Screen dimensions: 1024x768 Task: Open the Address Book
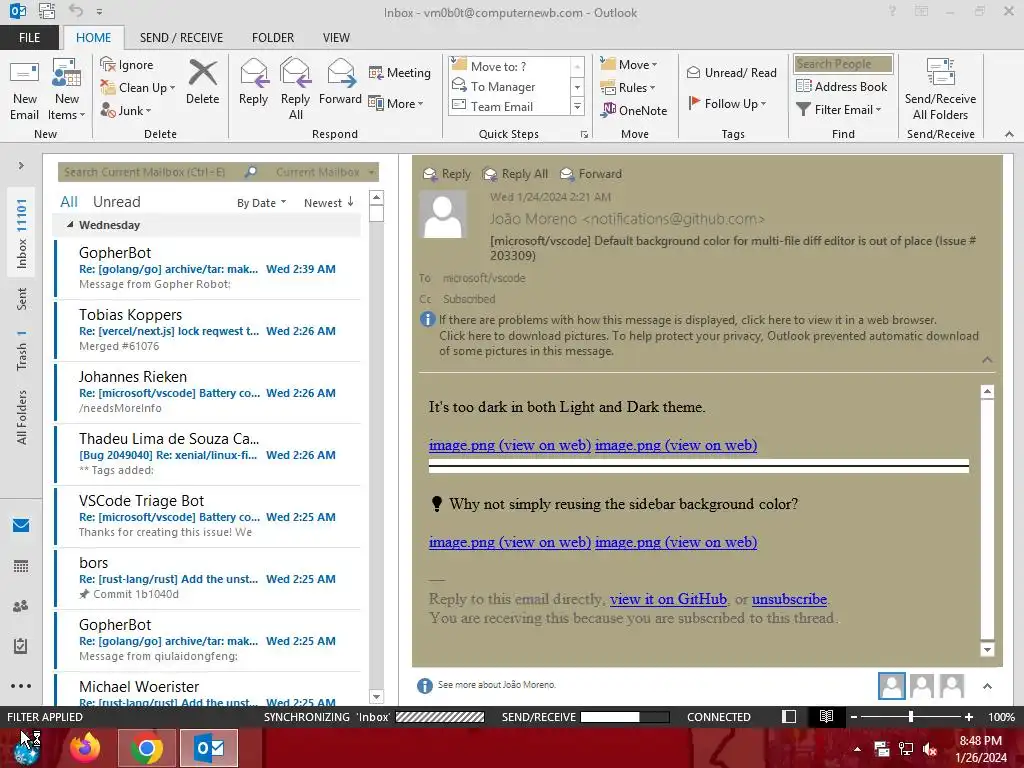pyautogui.click(x=841, y=86)
